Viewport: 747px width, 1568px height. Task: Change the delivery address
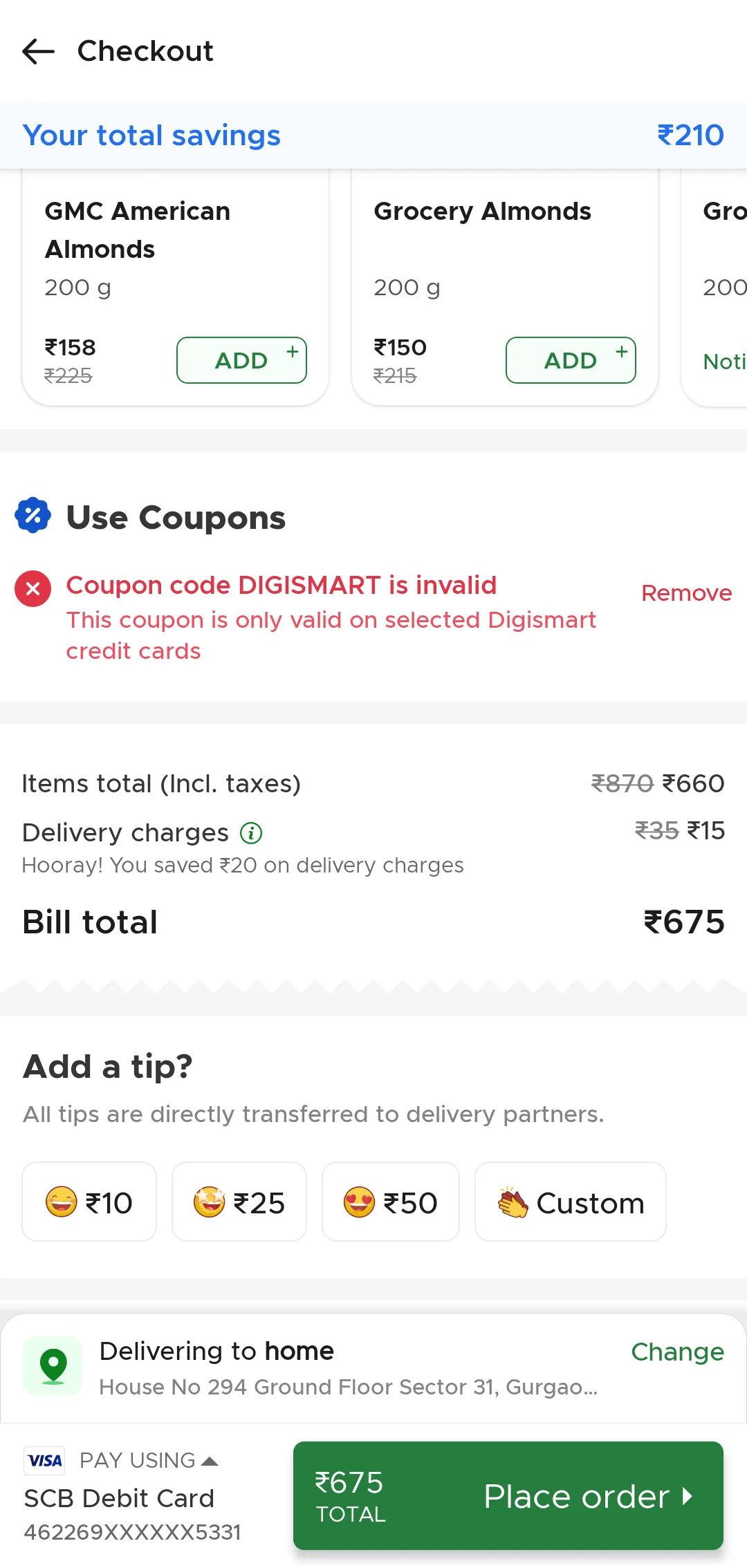coord(677,1352)
